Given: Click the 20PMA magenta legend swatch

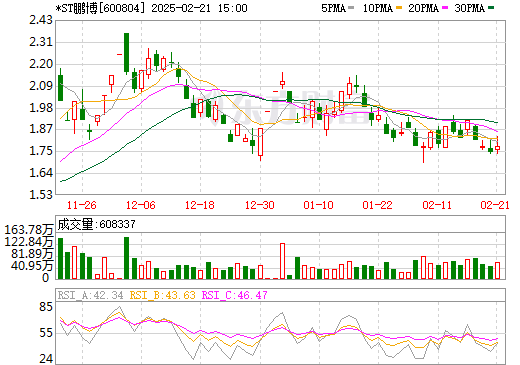Looking at the screenshot, I should pos(445,8).
